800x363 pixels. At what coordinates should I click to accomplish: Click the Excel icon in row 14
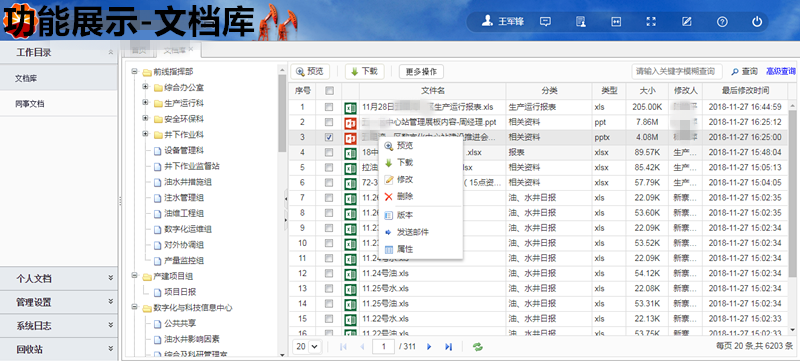351,304
